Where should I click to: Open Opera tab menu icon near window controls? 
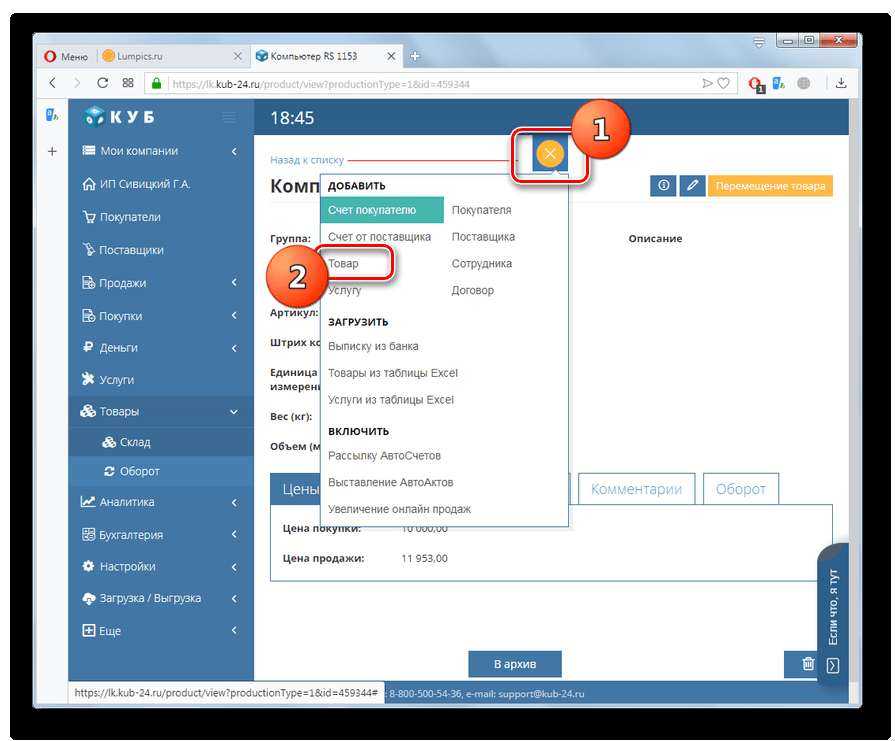(x=759, y=43)
